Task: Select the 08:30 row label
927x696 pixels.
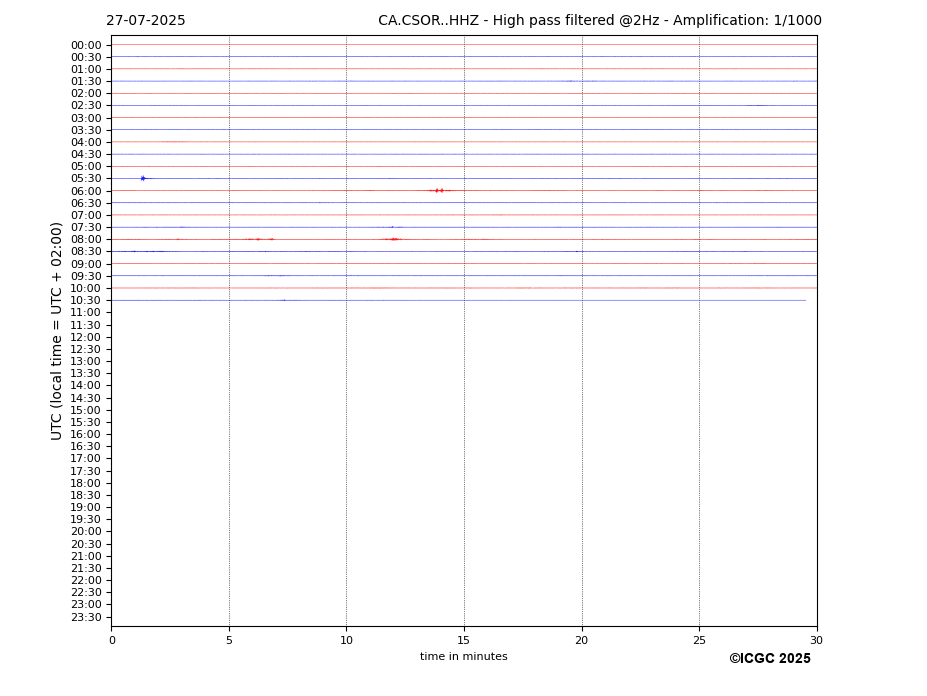Action: [86, 252]
